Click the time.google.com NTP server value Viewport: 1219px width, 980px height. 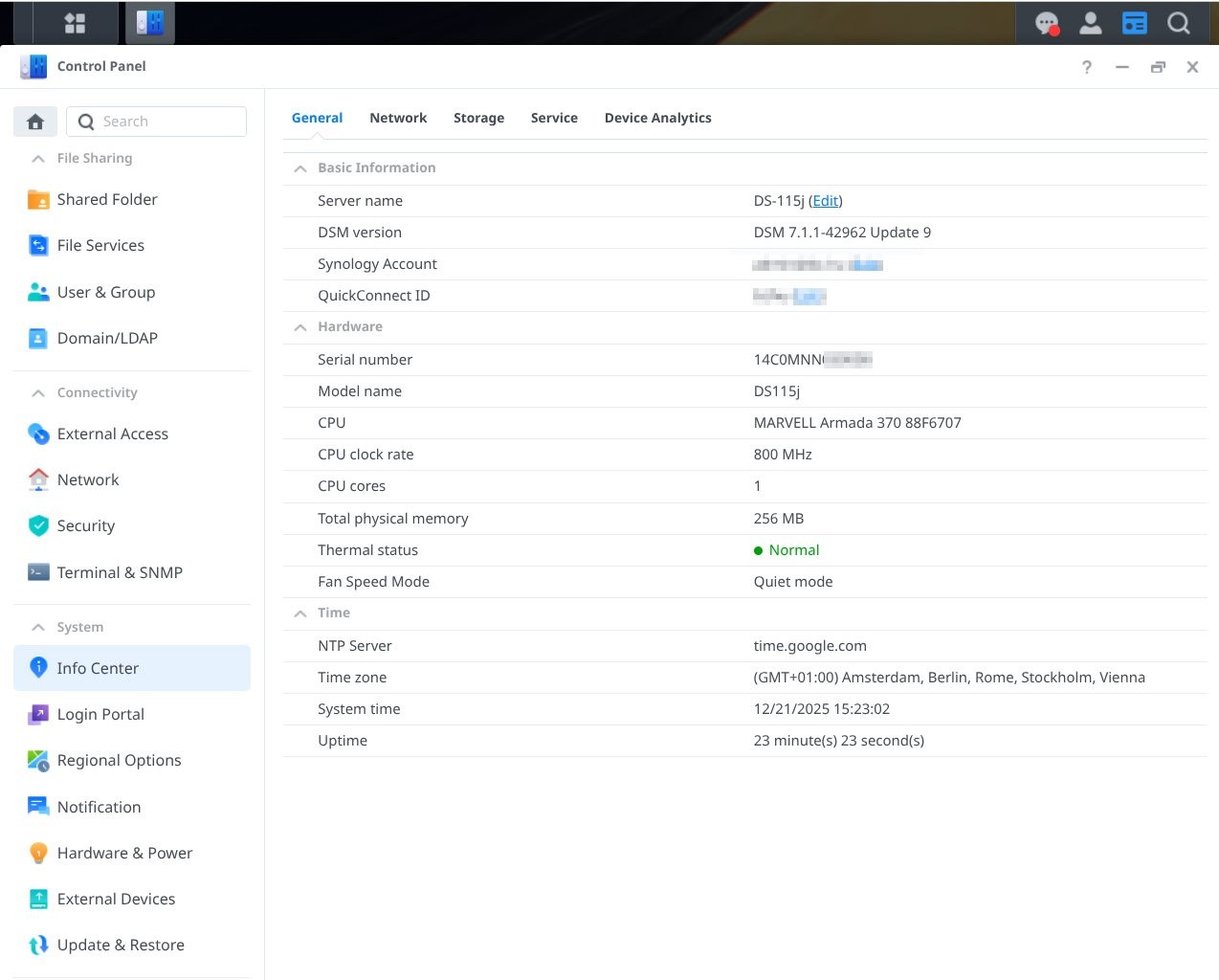click(810, 646)
